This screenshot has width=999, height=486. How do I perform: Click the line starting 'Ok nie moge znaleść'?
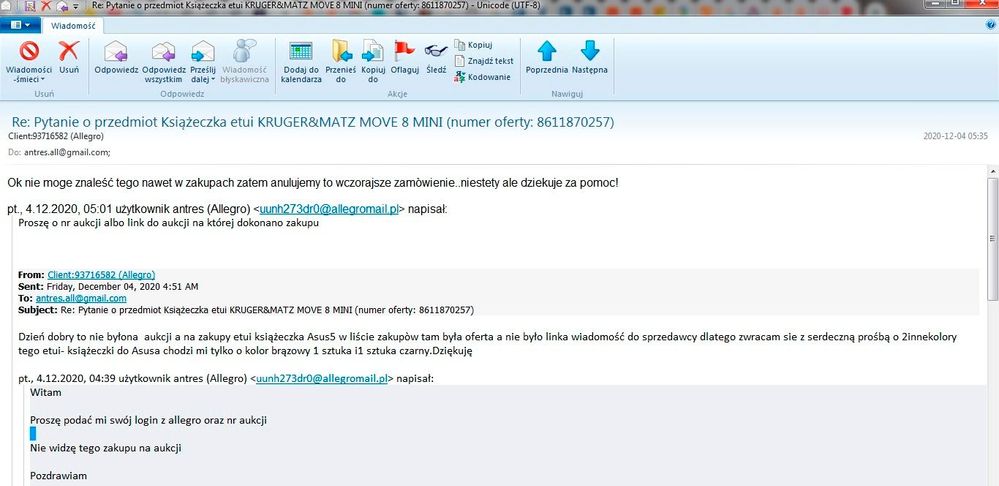pos(313,183)
